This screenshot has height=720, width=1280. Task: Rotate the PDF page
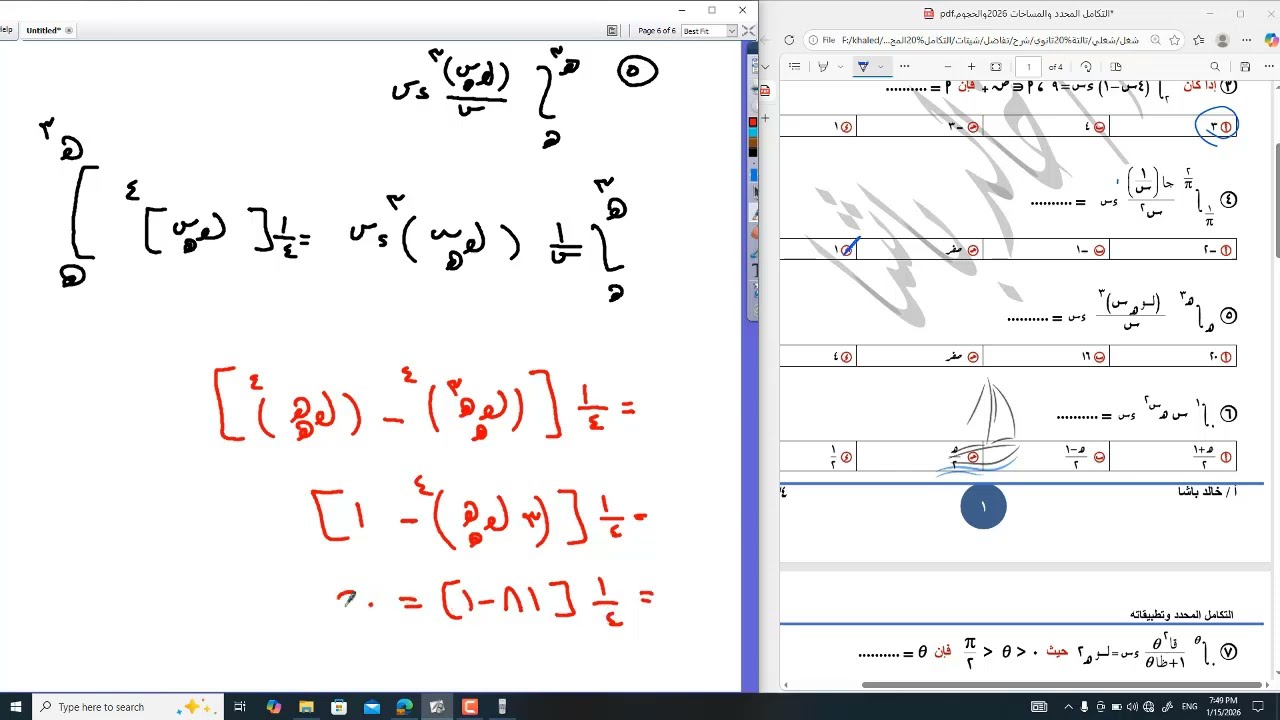point(1086,66)
